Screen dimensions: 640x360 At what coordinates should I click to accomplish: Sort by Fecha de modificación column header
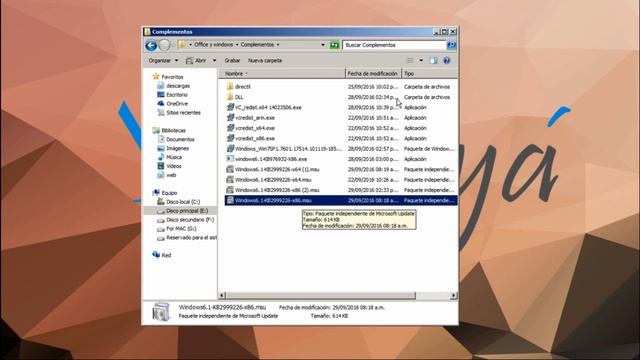(373, 73)
